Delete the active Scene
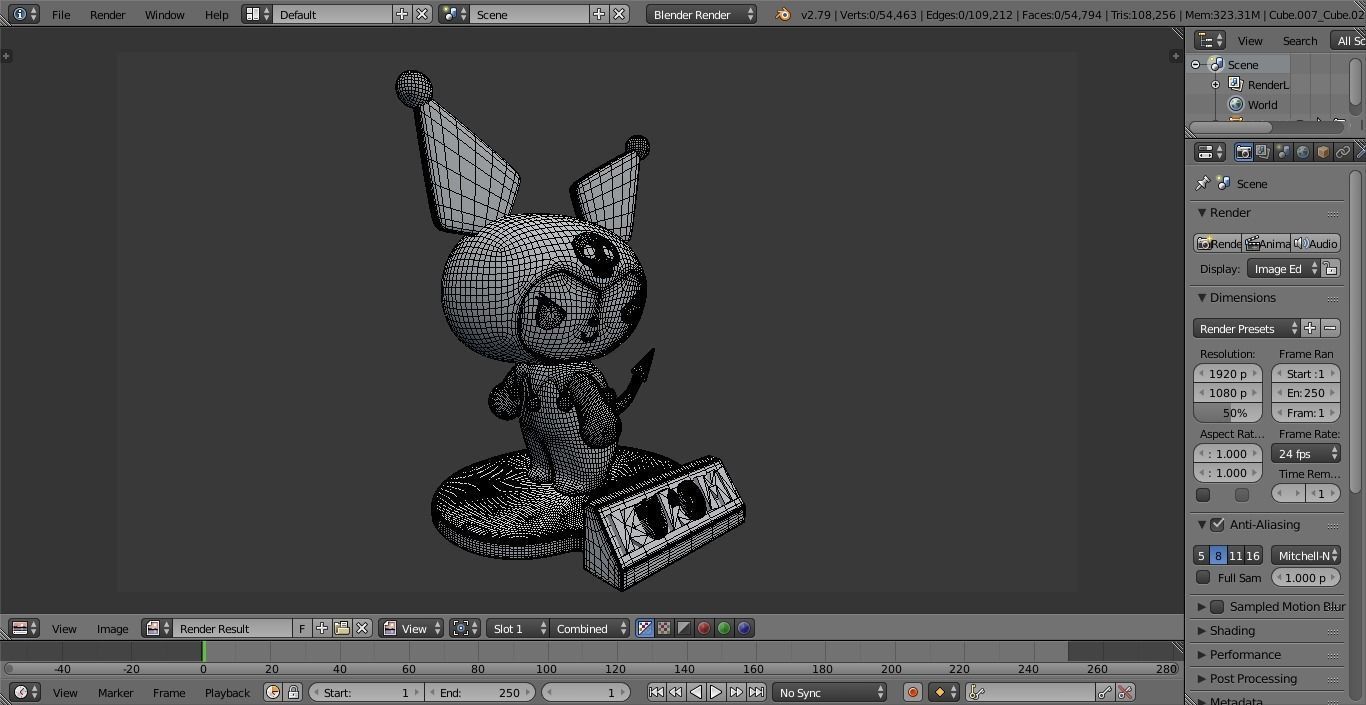Screen dimensions: 1366x705 coord(619,14)
